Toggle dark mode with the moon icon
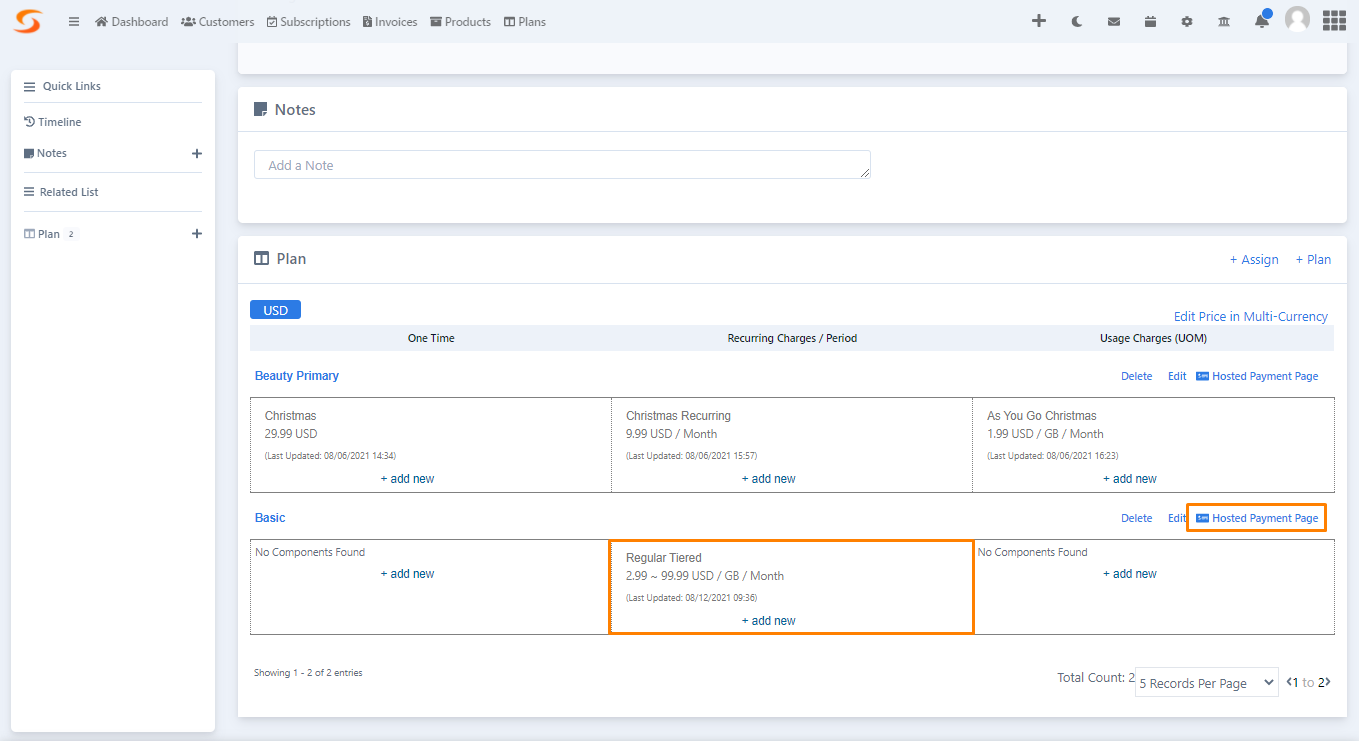Image resolution: width=1359 pixels, height=741 pixels. [1076, 20]
